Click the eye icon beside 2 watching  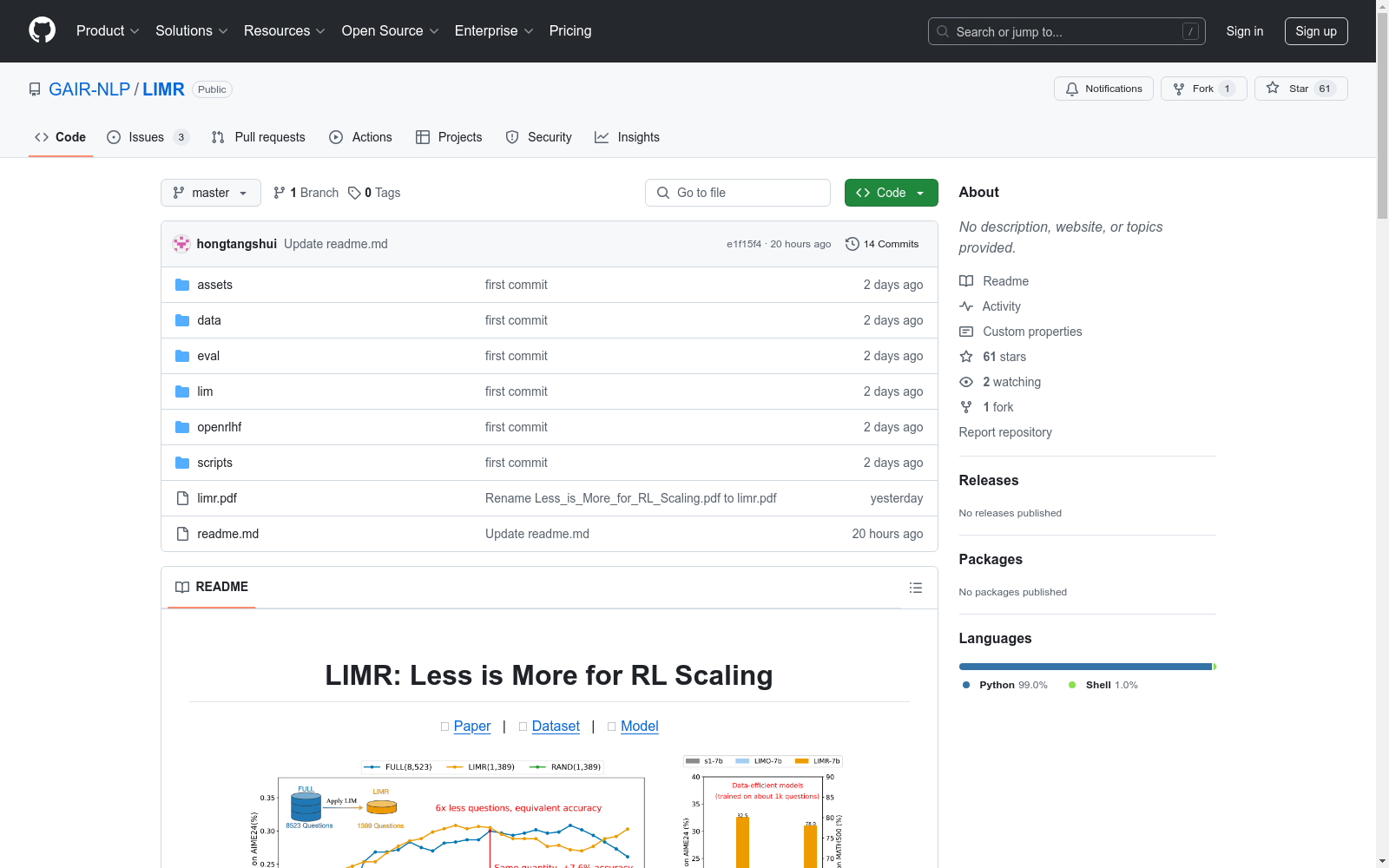[966, 382]
